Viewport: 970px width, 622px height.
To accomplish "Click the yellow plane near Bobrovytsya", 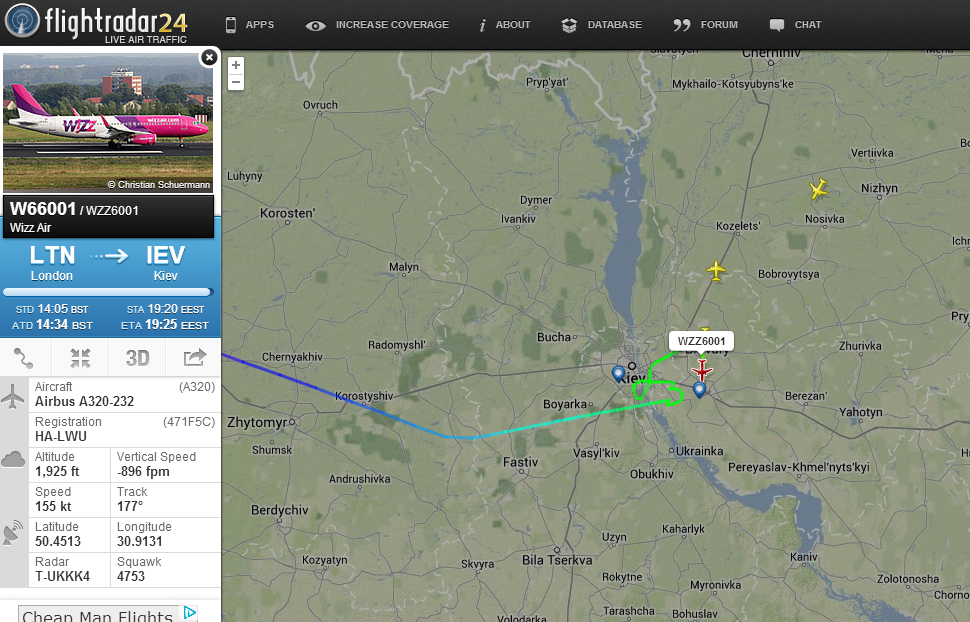I will tap(716, 270).
